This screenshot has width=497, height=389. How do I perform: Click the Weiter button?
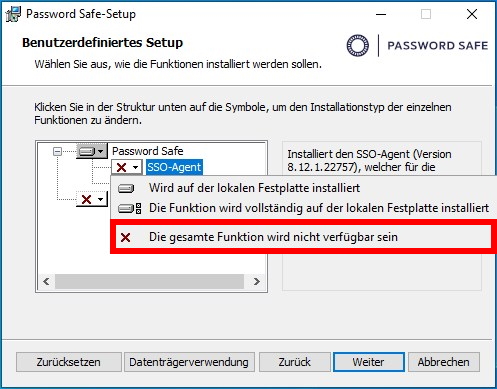(369, 362)
